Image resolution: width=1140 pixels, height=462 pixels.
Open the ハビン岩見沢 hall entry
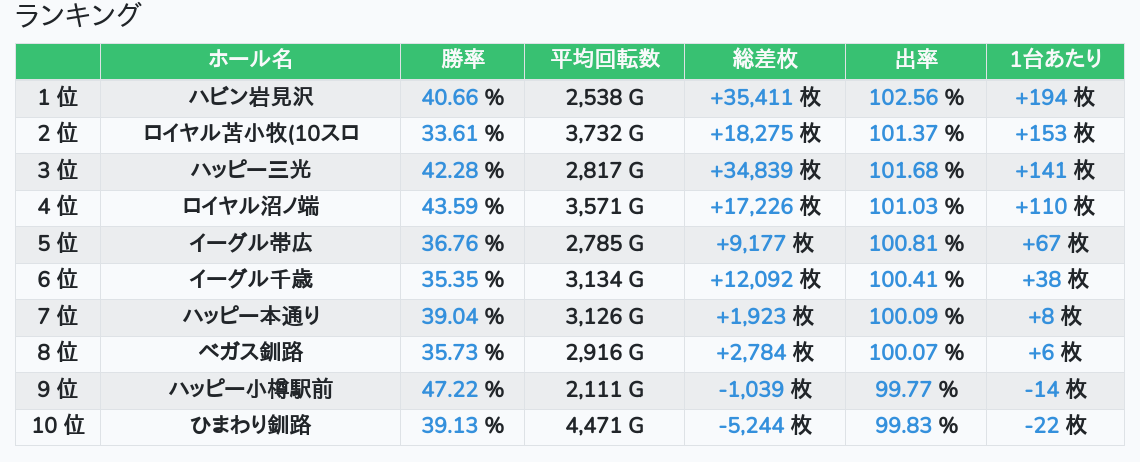[x=251, y=97]
